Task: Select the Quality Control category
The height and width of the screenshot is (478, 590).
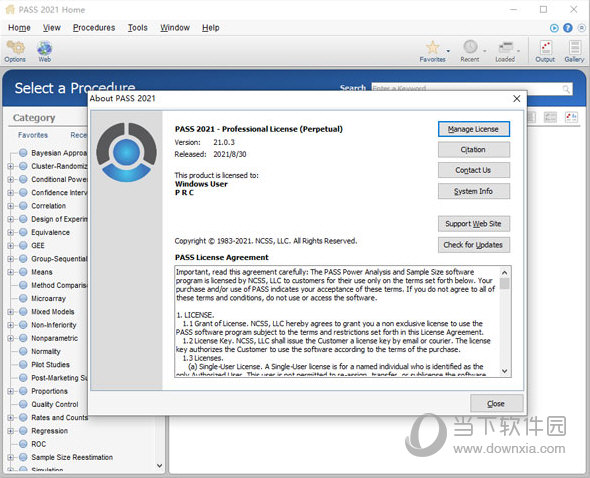Action: click(x=55, y=404)
